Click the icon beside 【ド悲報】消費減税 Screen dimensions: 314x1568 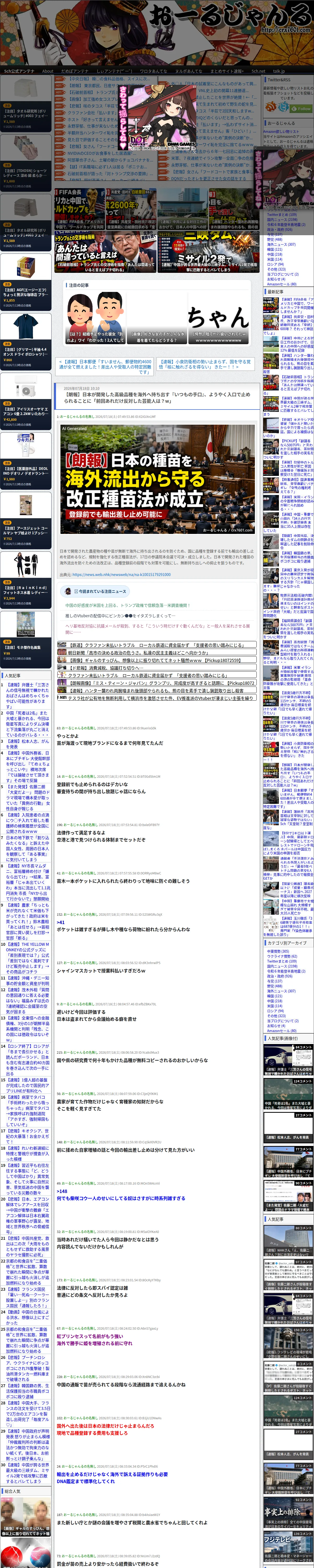61,667
